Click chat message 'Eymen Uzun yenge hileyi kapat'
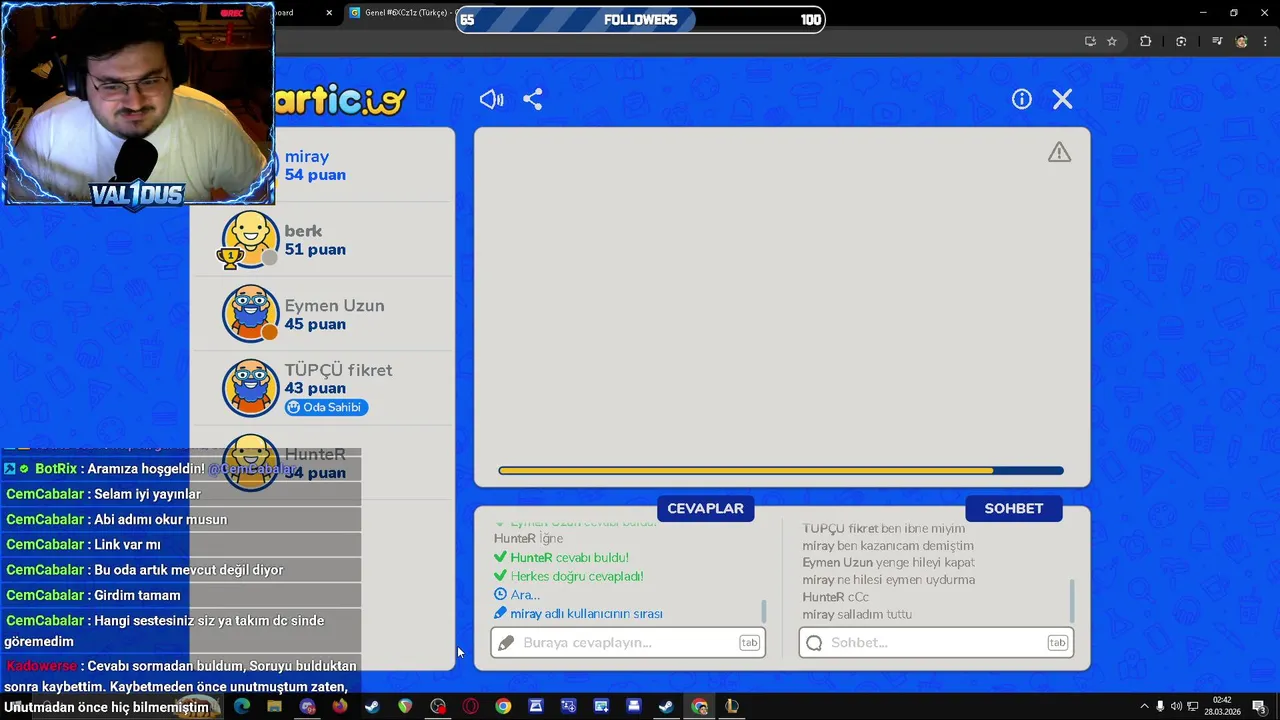The image size is (1280, 720). [x=888, y=562]
